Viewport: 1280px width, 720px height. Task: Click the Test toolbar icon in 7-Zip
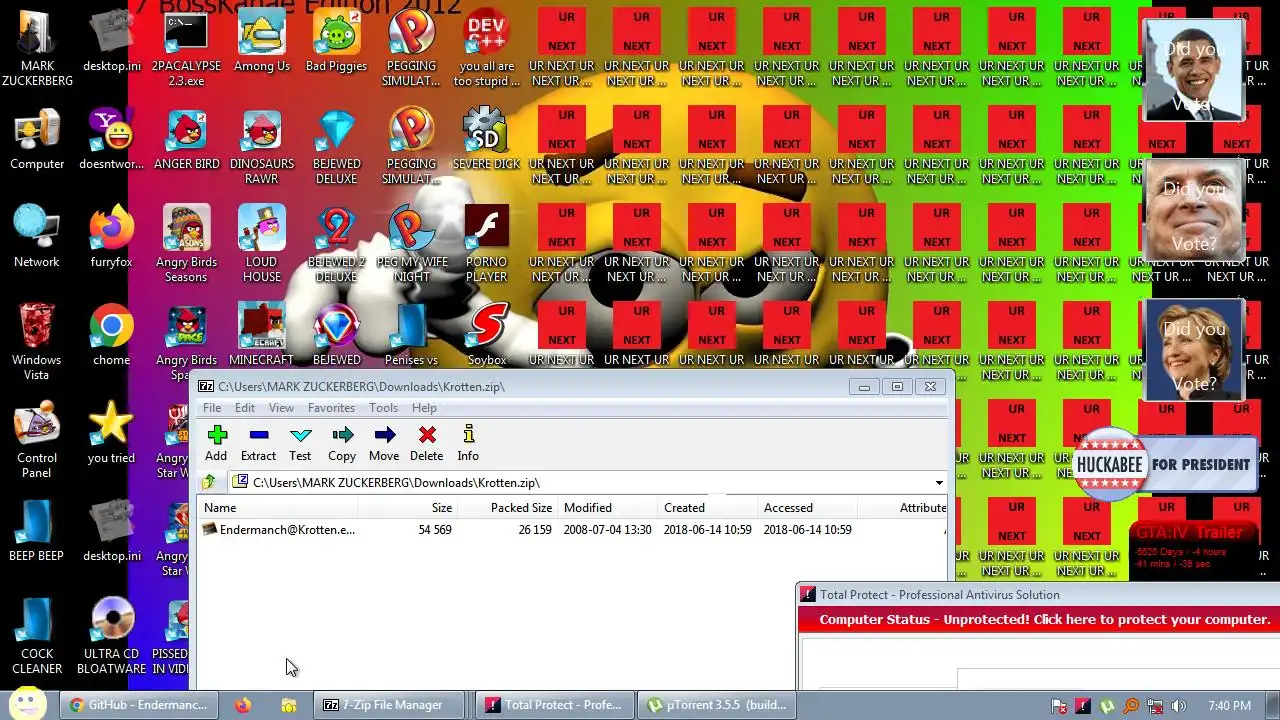pyautogui.click(x=300, y=444)
